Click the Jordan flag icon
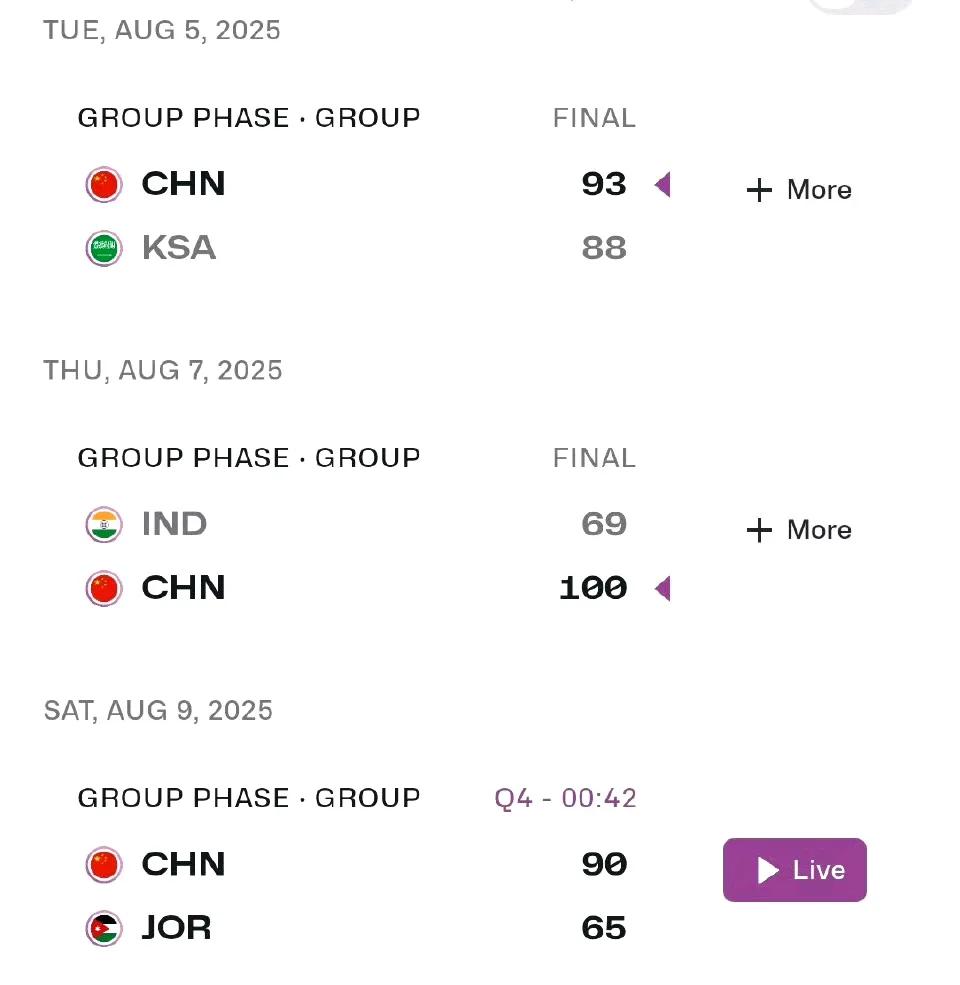 [104, 928]
